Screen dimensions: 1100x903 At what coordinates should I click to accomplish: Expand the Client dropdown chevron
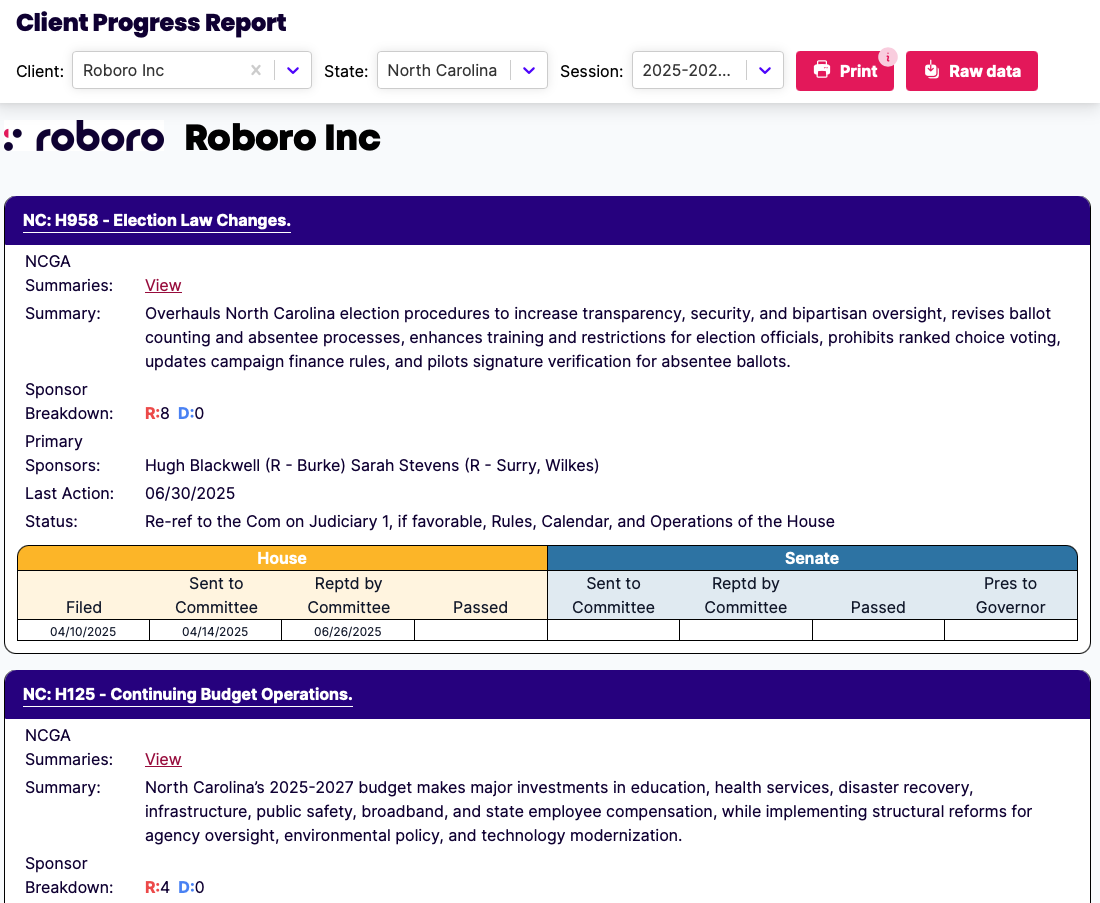pyautogui.click(x=293, y=70)
